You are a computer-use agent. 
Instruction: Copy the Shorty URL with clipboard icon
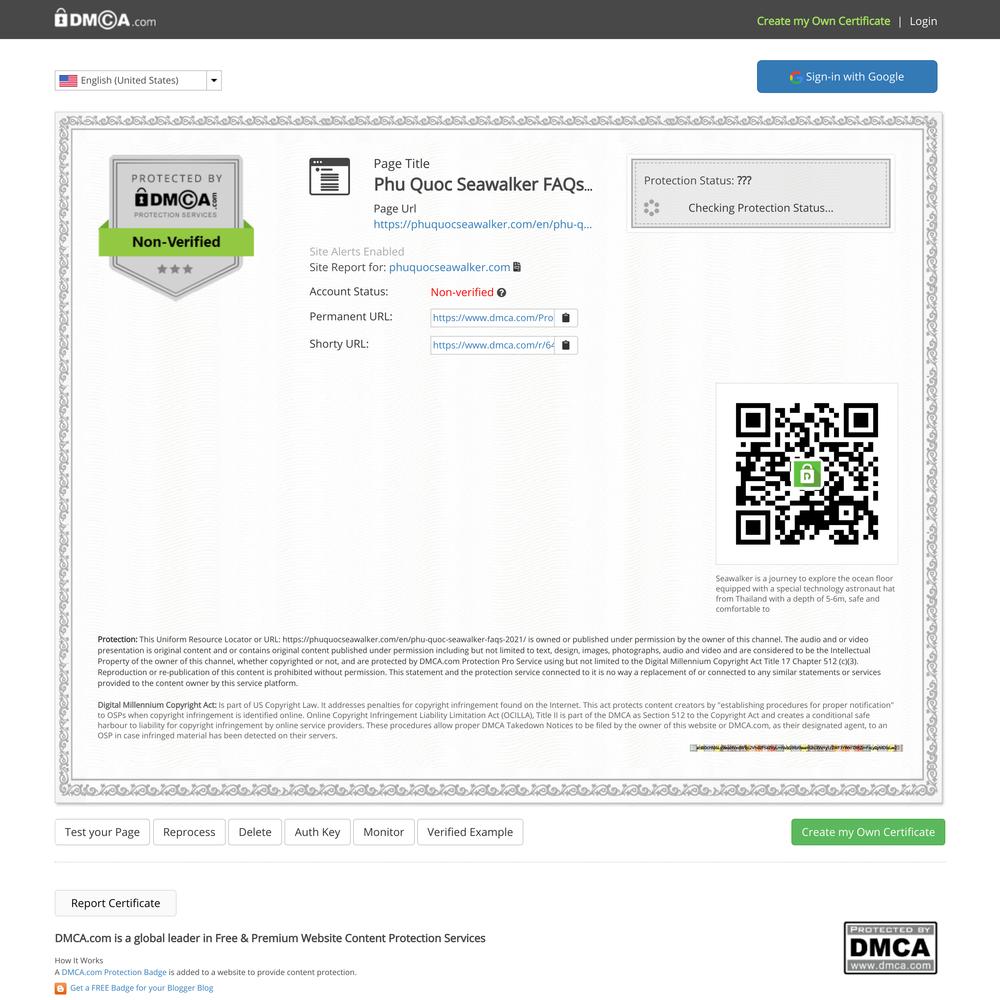point(566,345)
